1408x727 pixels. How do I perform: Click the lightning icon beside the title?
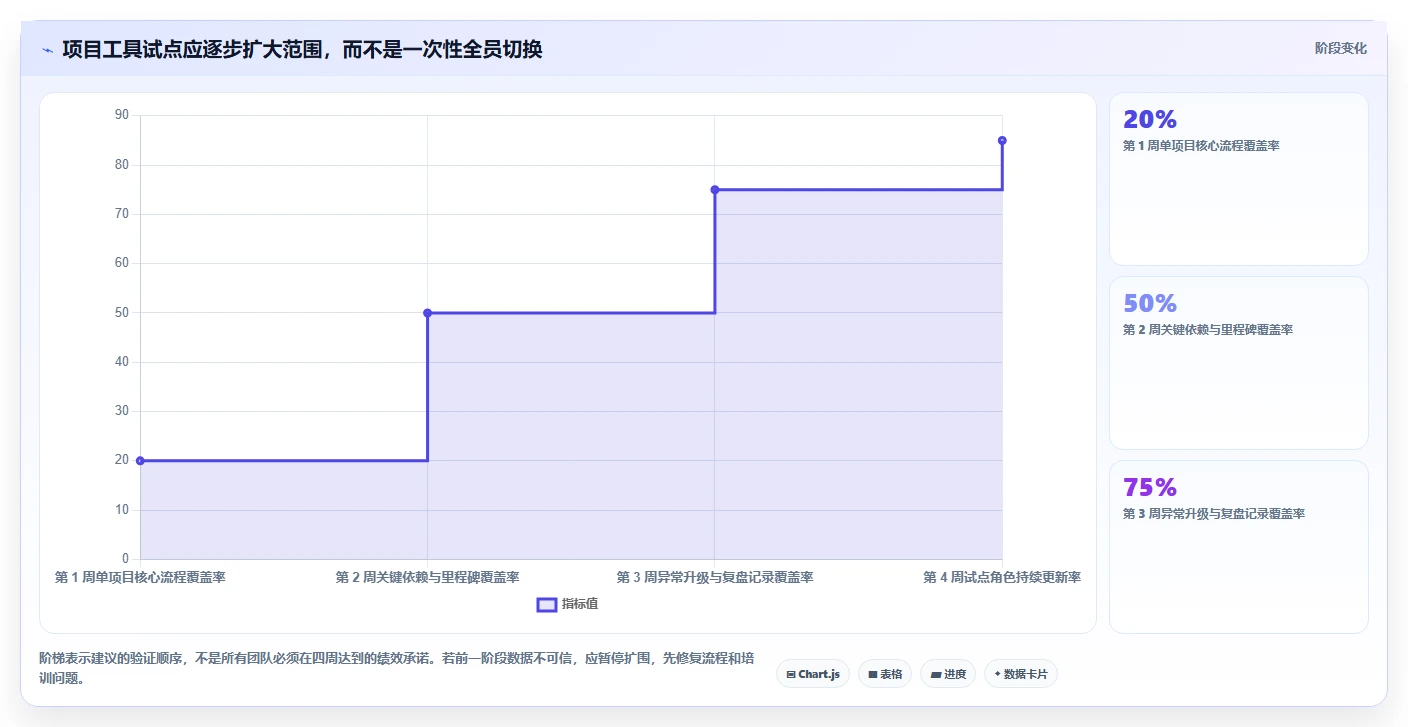tap(47, 49)
